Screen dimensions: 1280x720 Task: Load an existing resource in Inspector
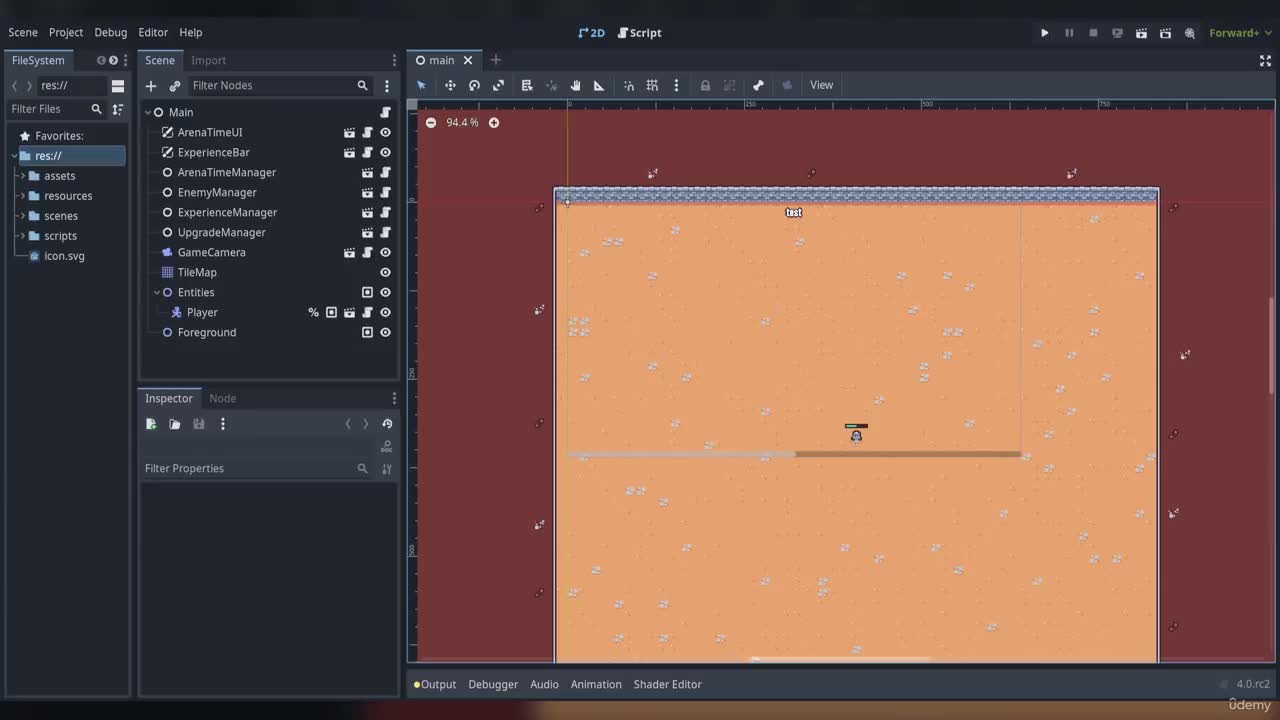175,424
